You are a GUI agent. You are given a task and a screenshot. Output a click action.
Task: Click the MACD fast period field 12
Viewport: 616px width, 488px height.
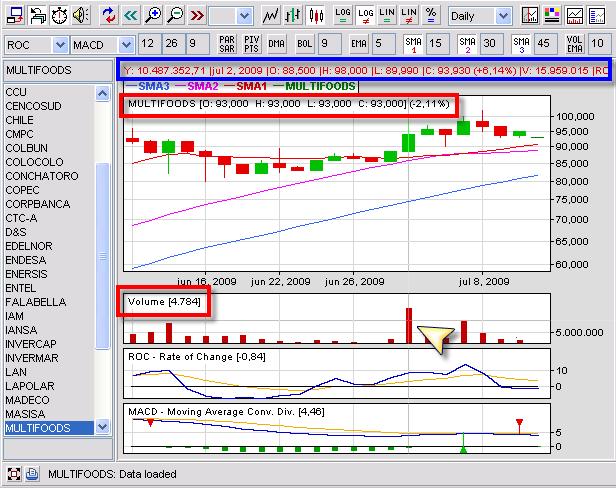(149, 44)
